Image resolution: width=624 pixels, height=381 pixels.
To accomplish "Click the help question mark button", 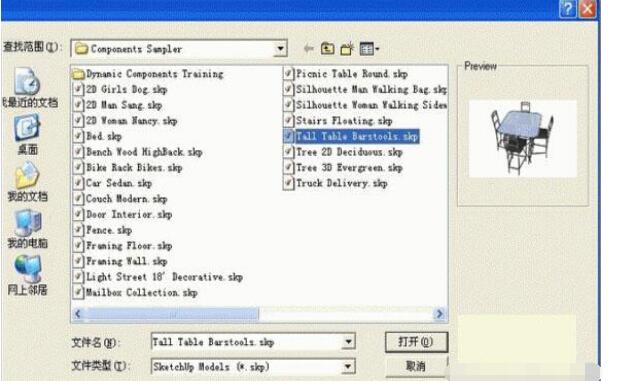I will coord(567,9).
